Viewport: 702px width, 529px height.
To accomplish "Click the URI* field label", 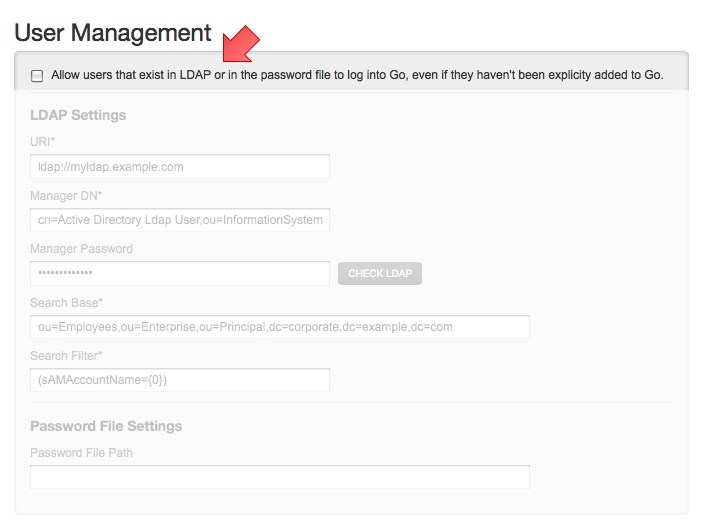I will click(x=43, y=143).
